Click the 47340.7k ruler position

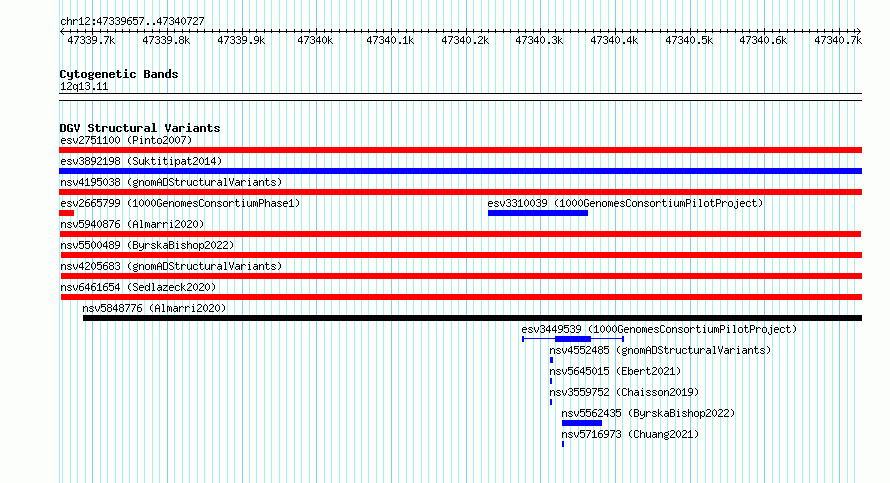point(838,40)
